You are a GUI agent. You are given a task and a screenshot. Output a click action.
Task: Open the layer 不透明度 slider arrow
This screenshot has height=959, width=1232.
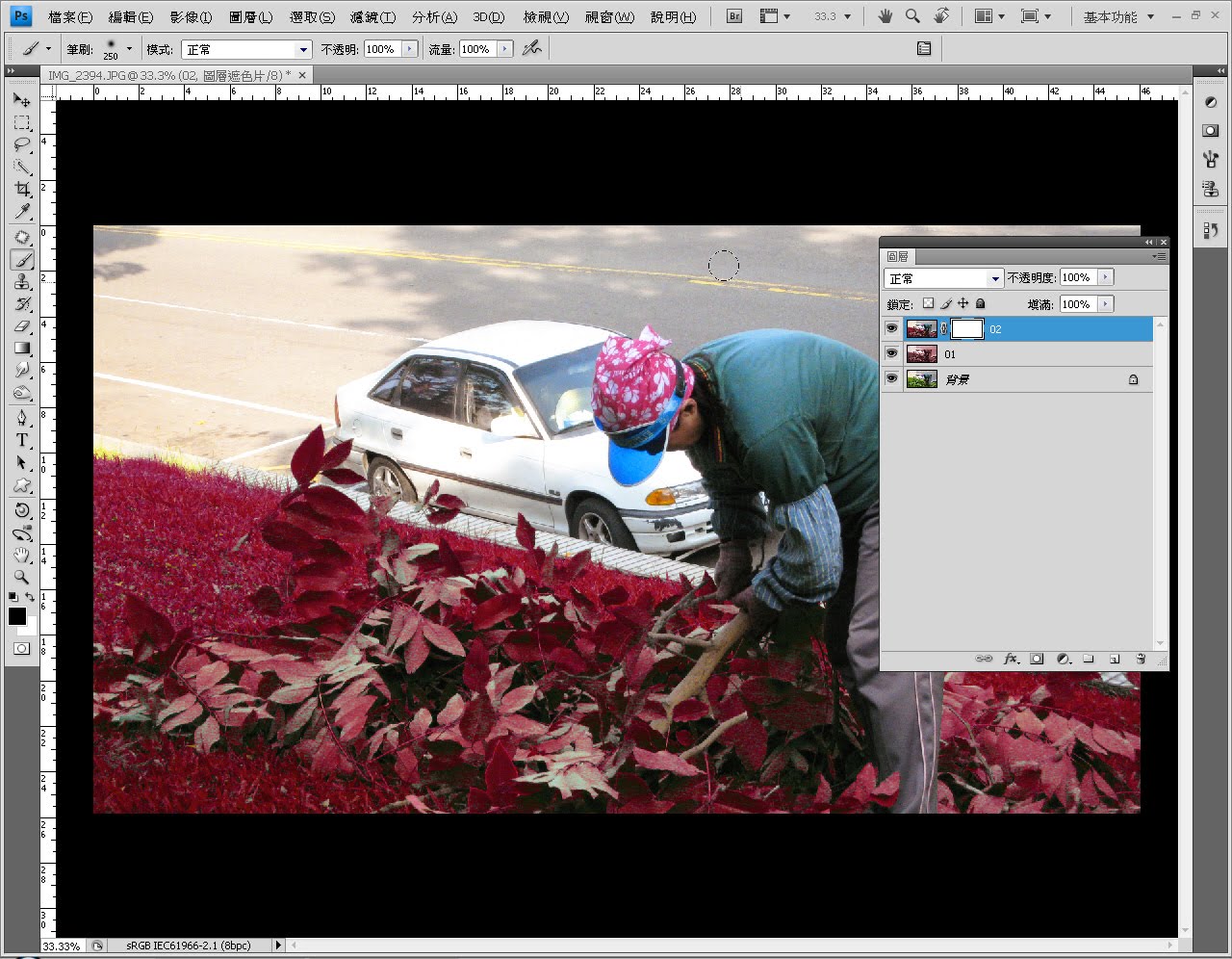[1105, 277]
